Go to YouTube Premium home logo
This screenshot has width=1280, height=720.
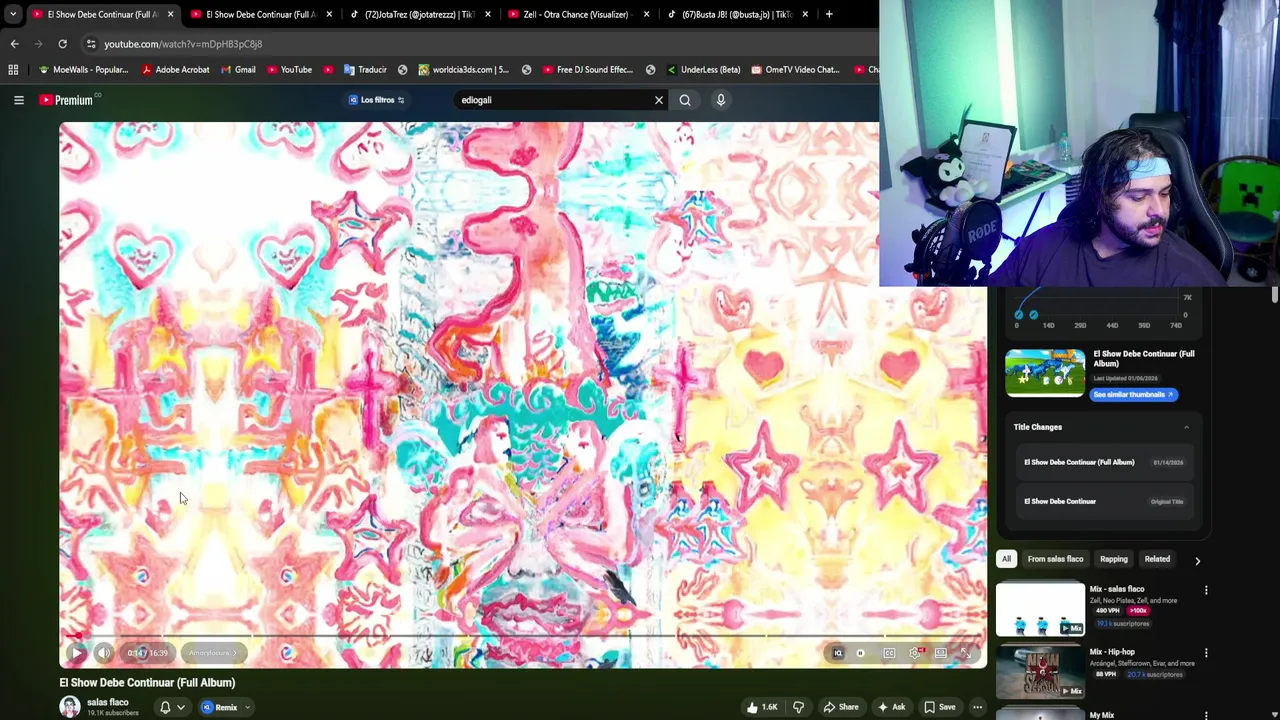click(x=68, y=100)
